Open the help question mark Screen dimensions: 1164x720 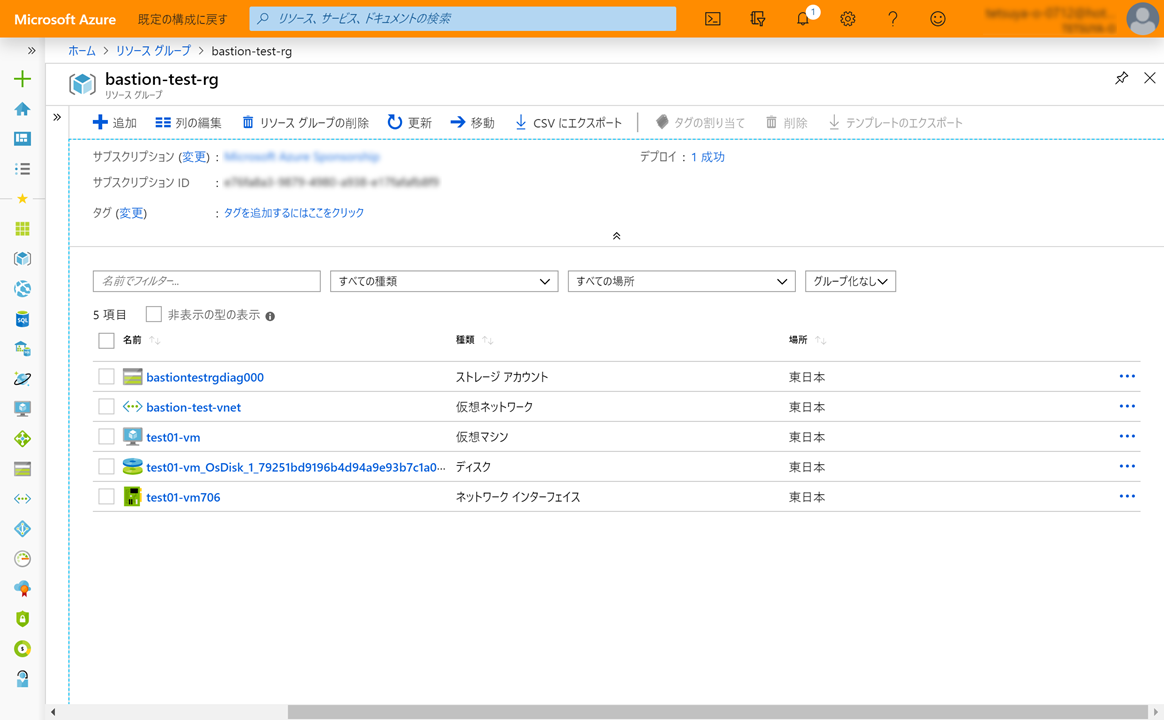pos(893,19)
